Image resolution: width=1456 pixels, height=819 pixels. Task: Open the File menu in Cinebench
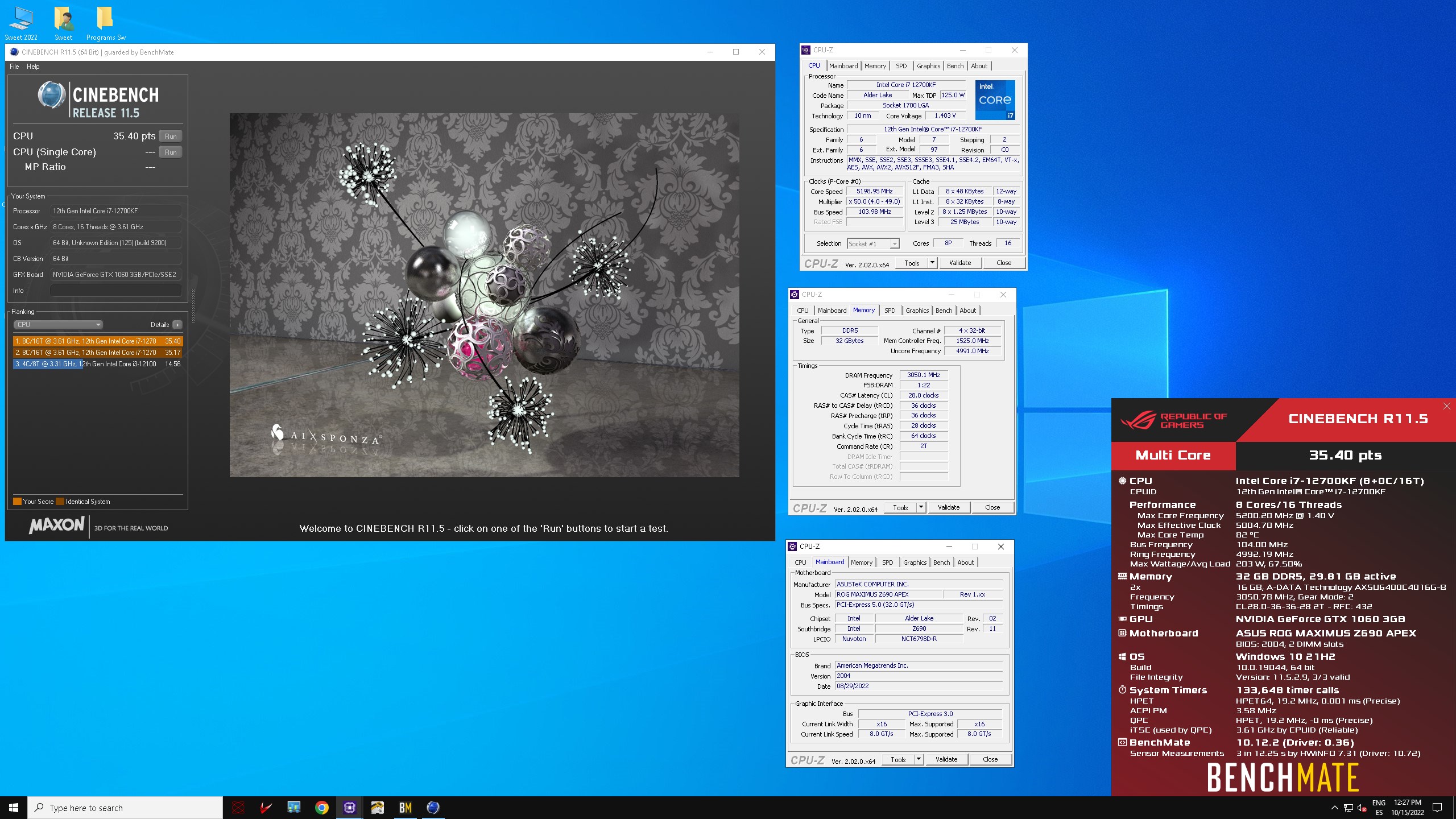pos(14,67)
